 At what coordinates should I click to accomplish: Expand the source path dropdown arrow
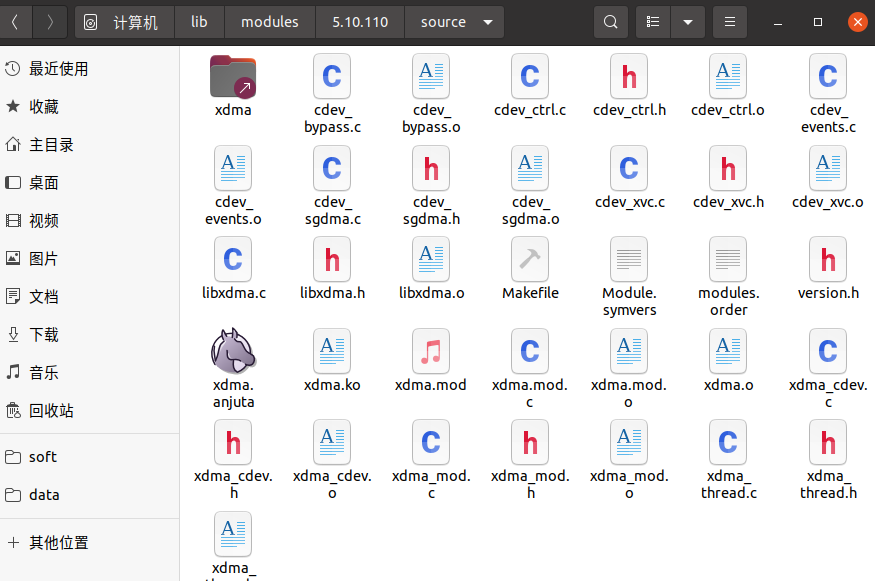pos(488,22)
